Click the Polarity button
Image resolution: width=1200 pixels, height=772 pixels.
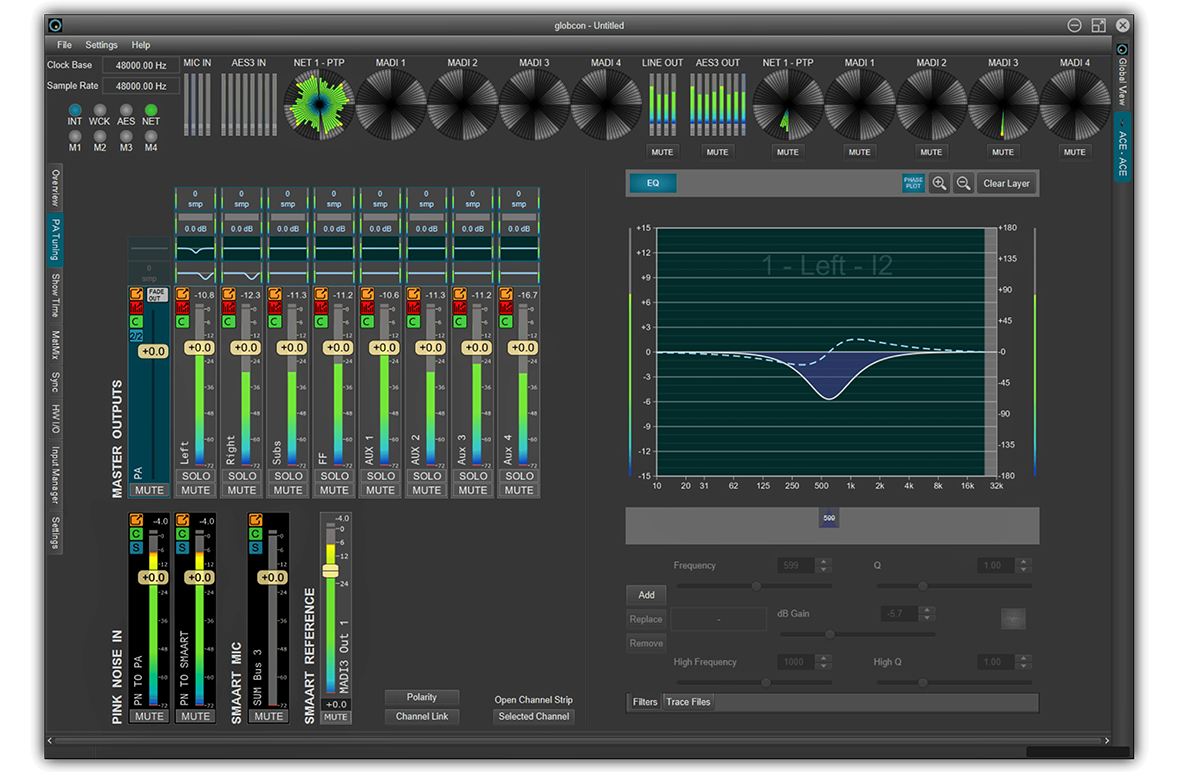tap(422, 697)
